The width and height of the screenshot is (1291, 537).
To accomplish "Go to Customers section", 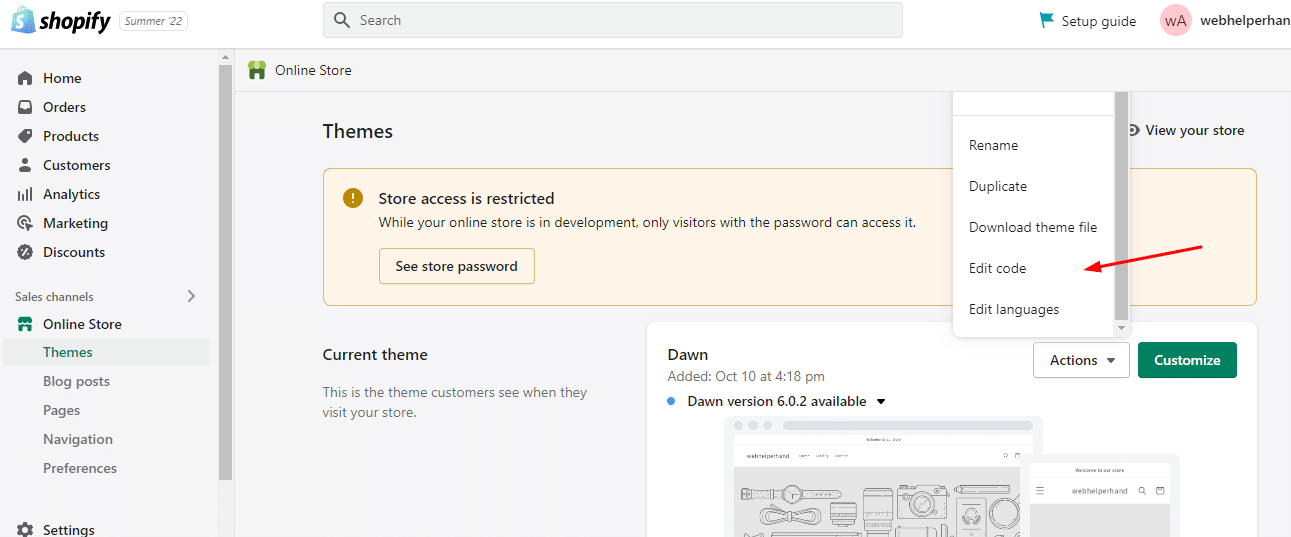I will tap(77, 165).
